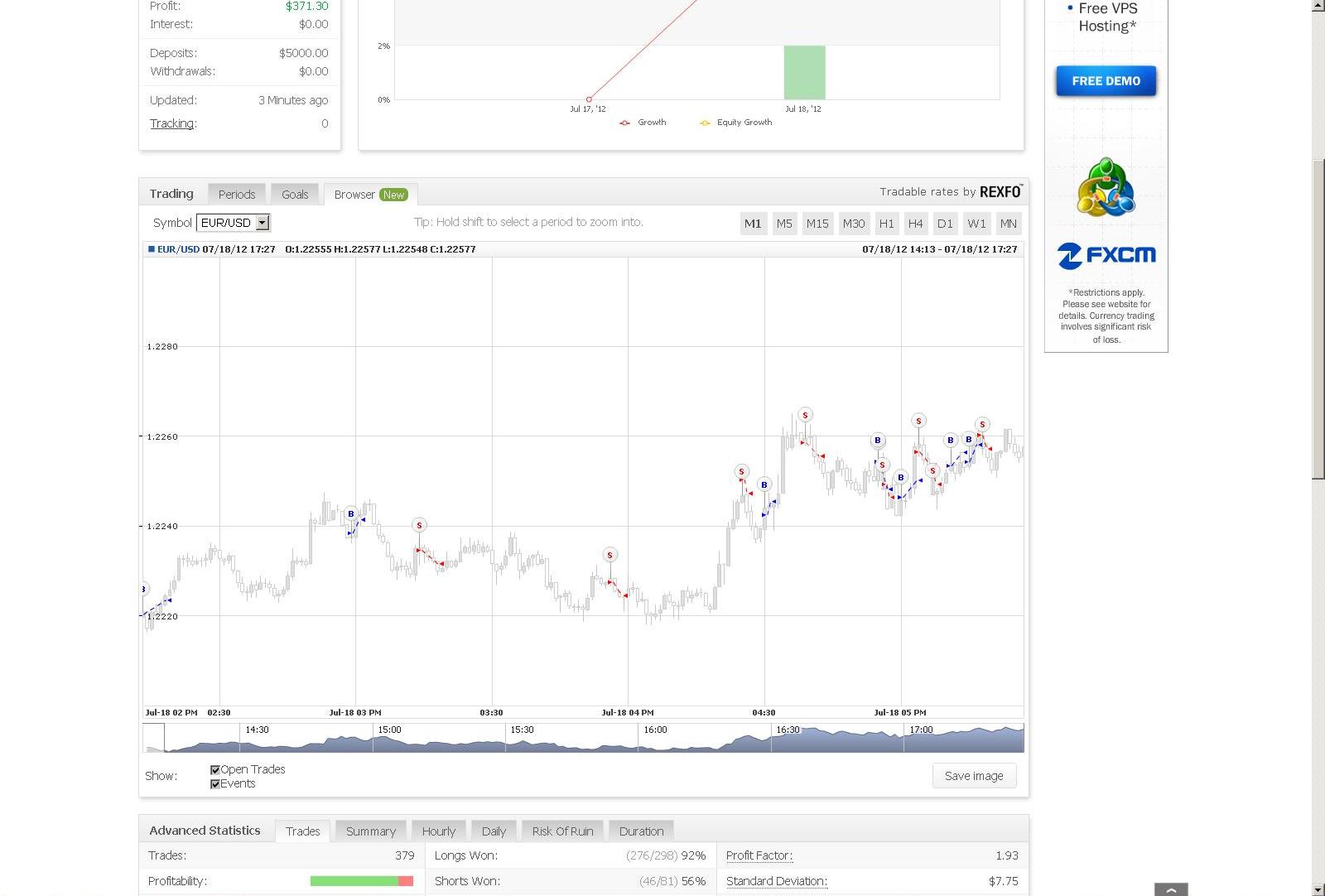Click the Free VPS Hosting text
1325x896 pixels.
point(1108,17)
